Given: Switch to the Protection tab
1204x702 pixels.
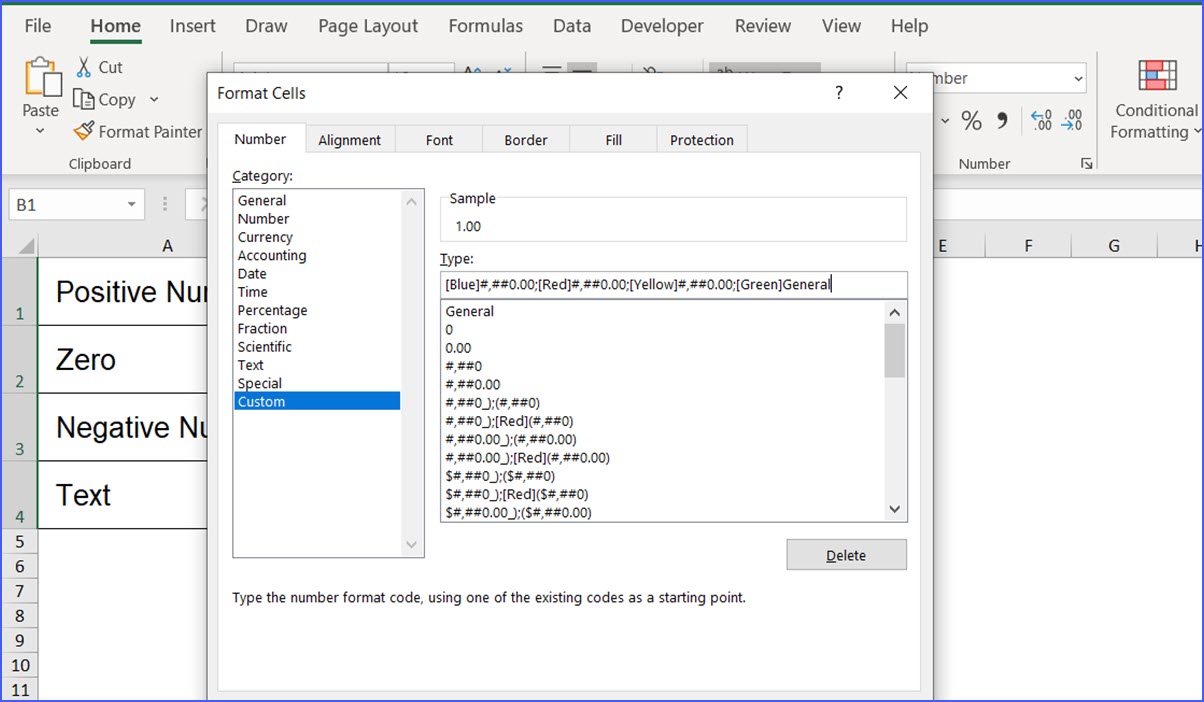Looking at the screenshot, I should click(701, 139).
